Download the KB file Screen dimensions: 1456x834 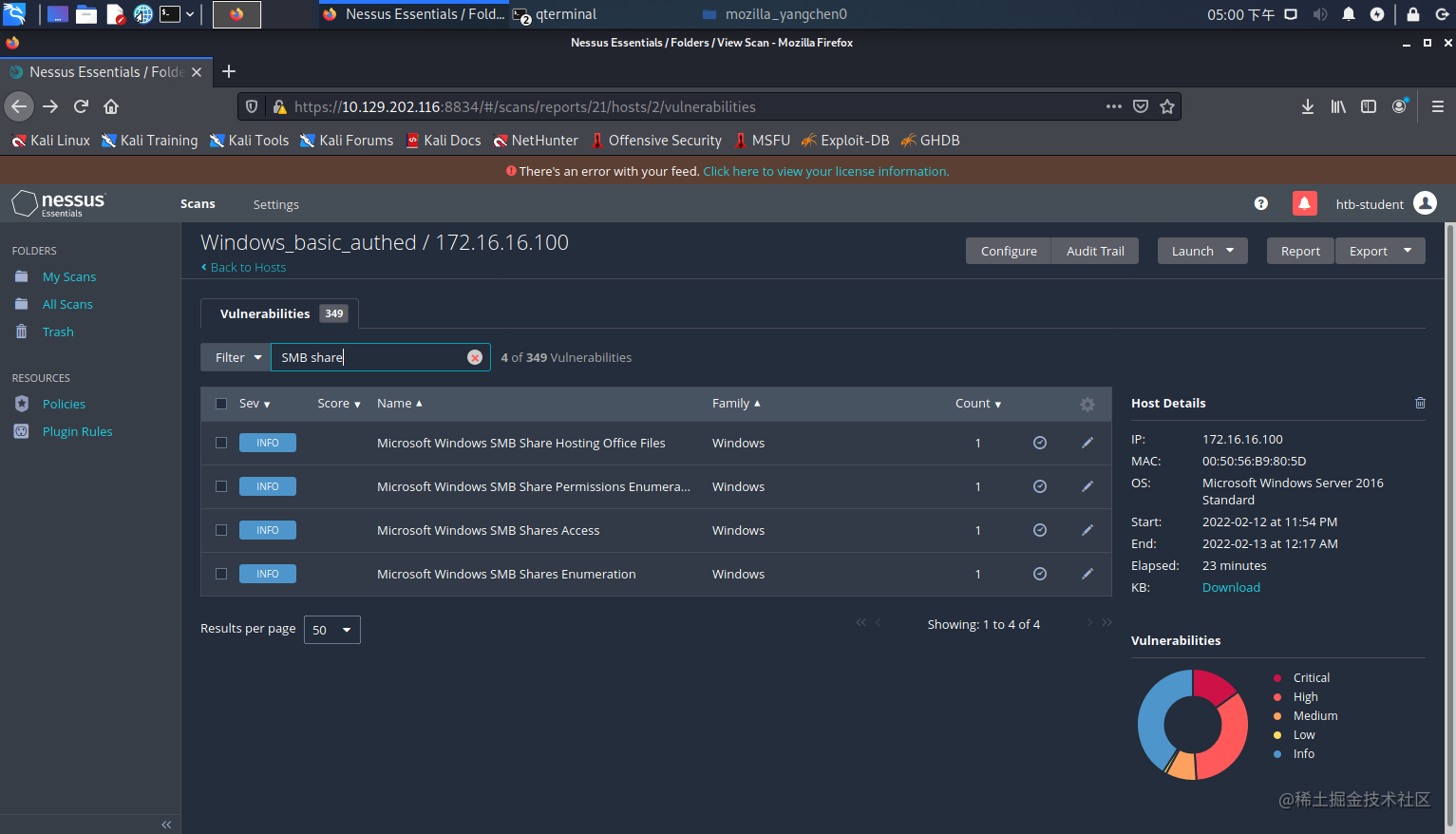click(x=1231, y=587)
